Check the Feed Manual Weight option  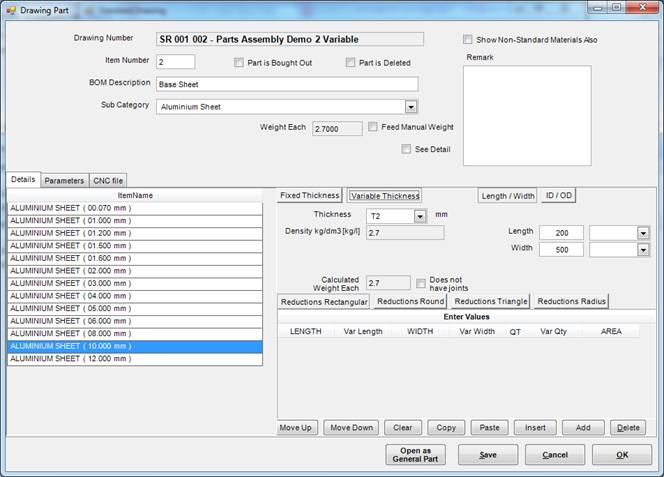pyautogui.click(x=373, y=127)
